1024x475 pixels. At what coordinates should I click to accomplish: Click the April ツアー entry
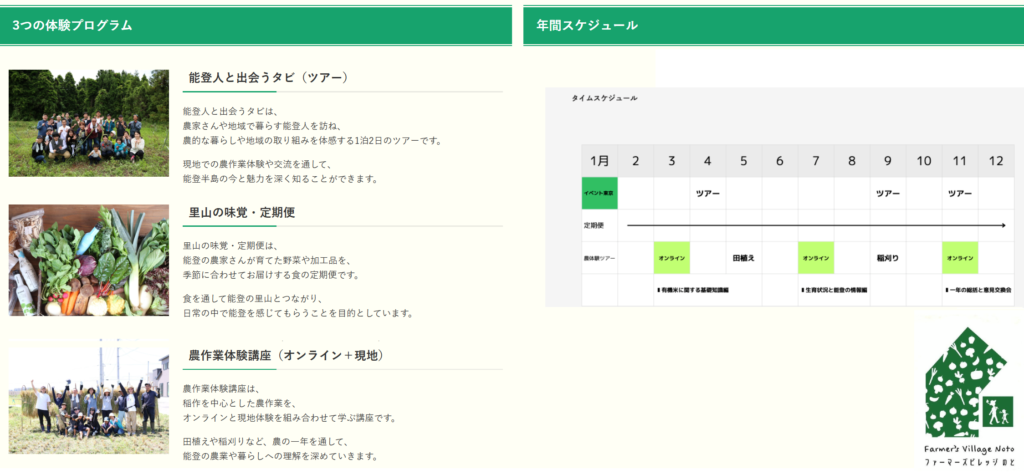pos(708,193)
